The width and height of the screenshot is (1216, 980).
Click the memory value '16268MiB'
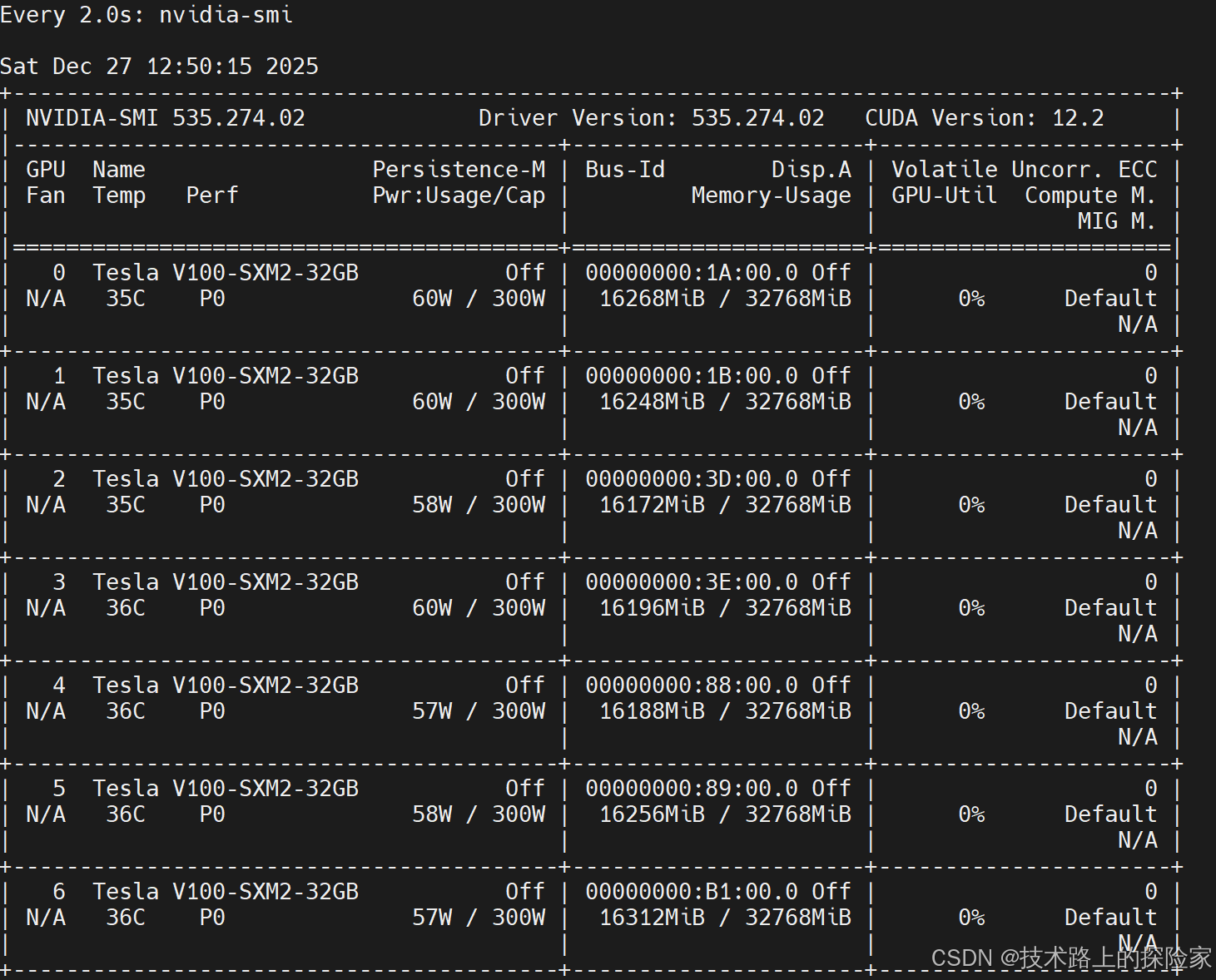pos(653,299)
